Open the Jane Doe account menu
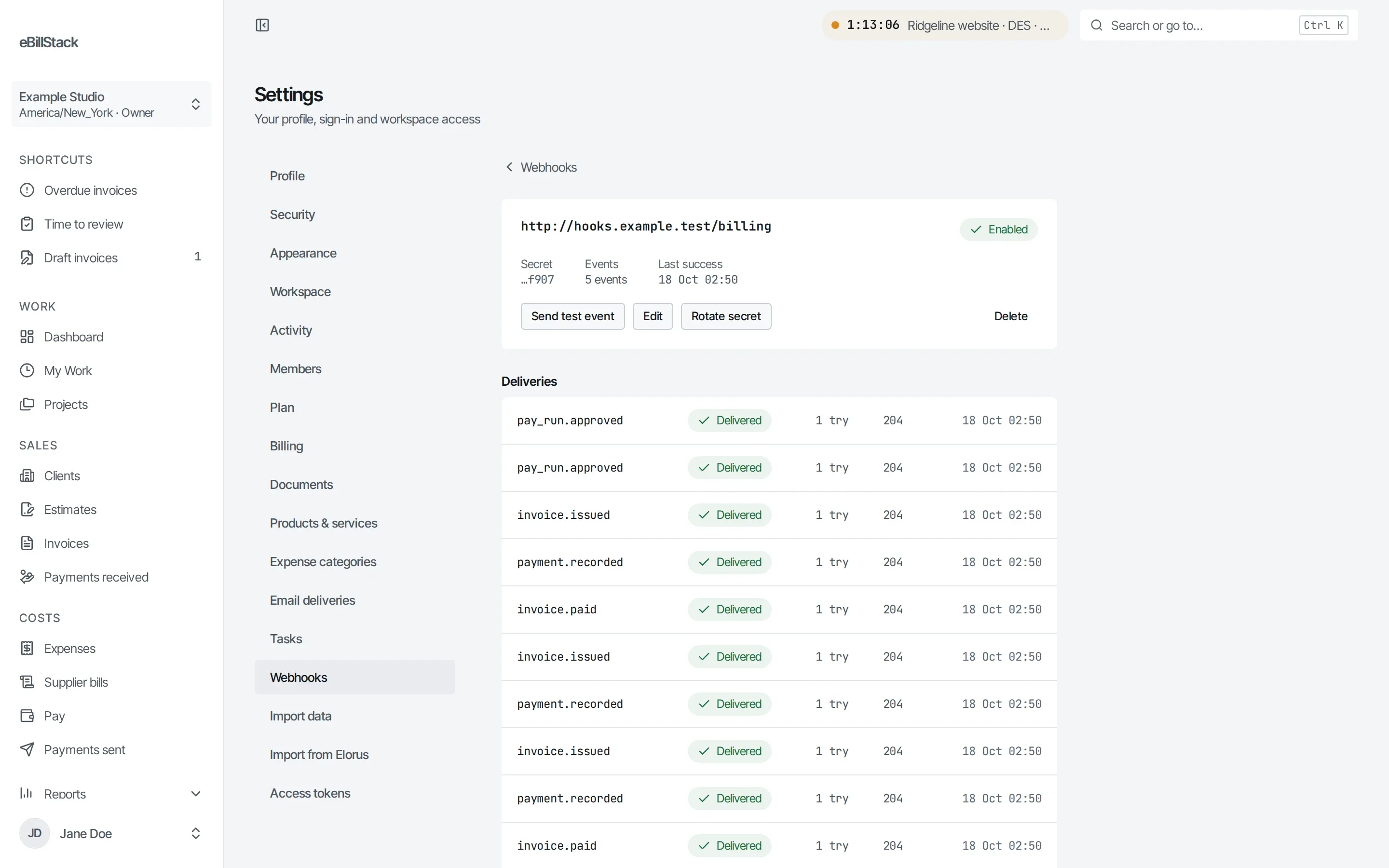The image size is (1389, 868). 111,833
